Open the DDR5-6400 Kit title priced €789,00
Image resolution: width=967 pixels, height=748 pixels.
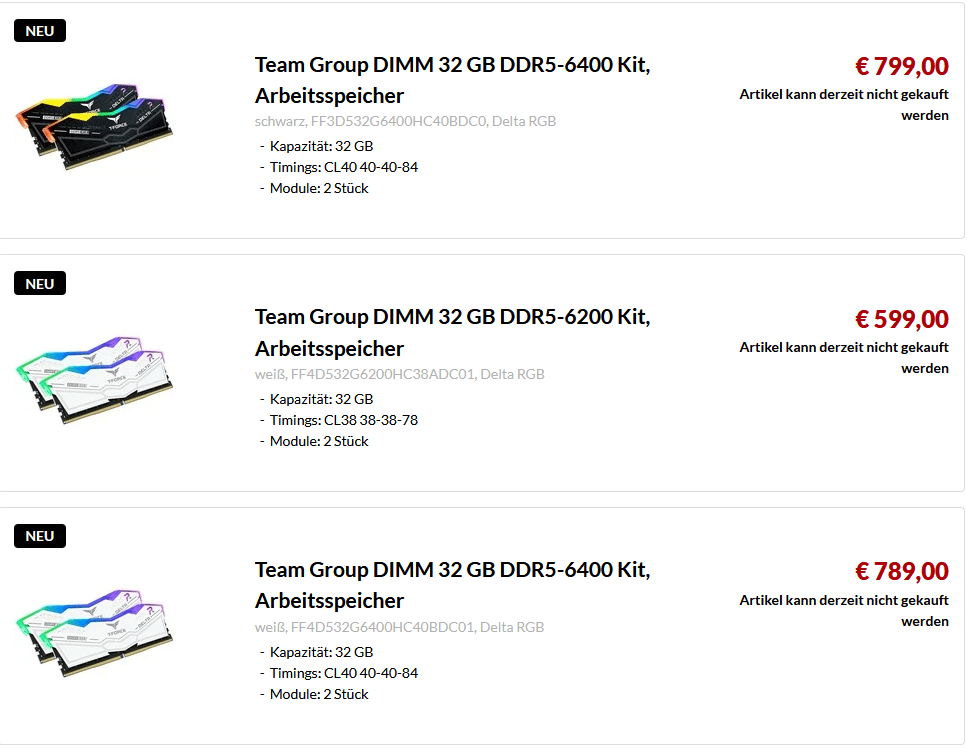tap(452, 571)
